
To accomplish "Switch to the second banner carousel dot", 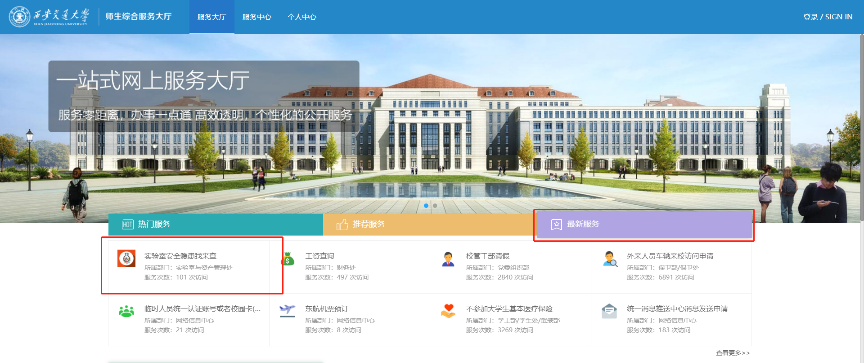I will (435, 205).
